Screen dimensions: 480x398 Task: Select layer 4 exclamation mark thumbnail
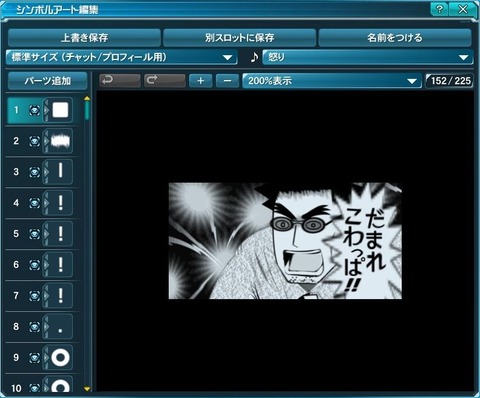click(x=60, y=203)
